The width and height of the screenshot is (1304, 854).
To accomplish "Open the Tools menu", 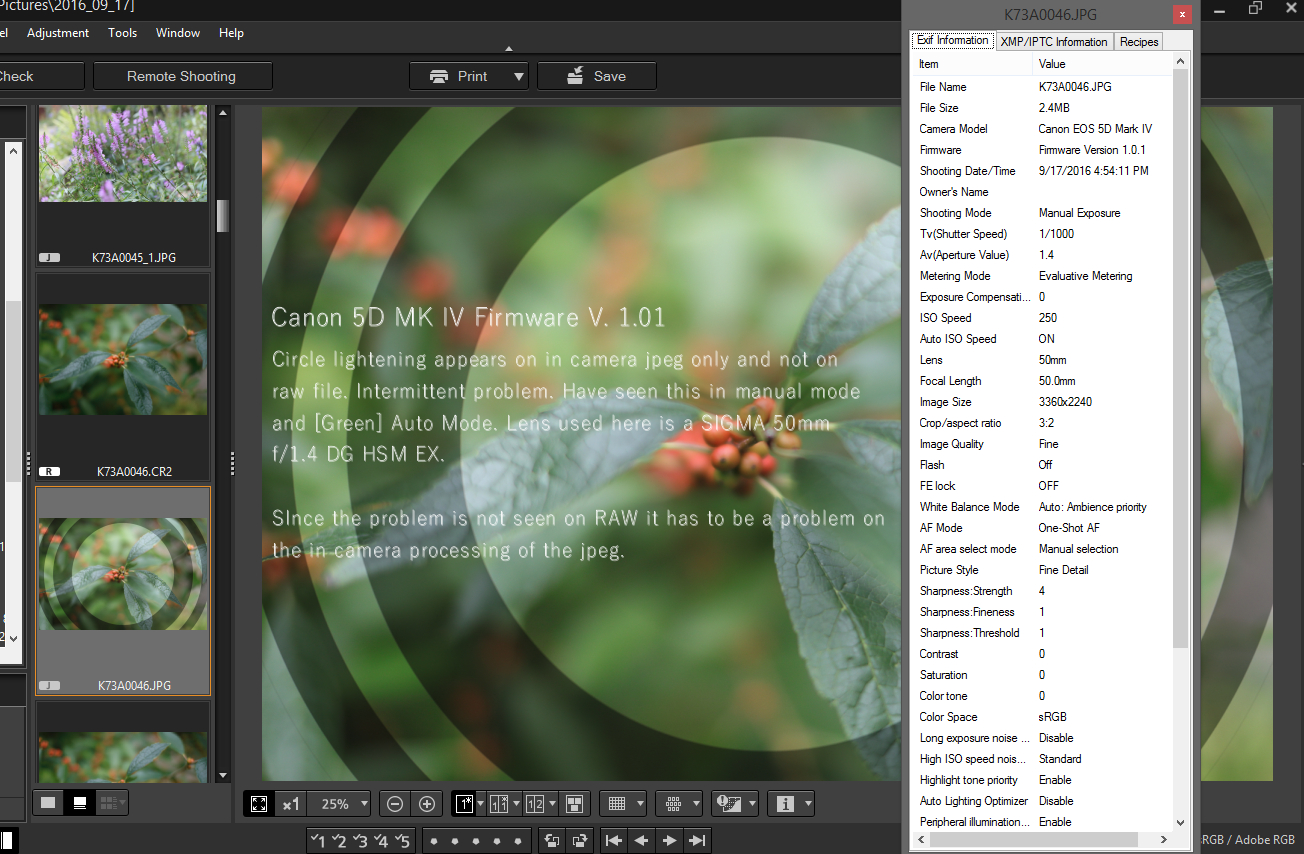I will (122, 32).
